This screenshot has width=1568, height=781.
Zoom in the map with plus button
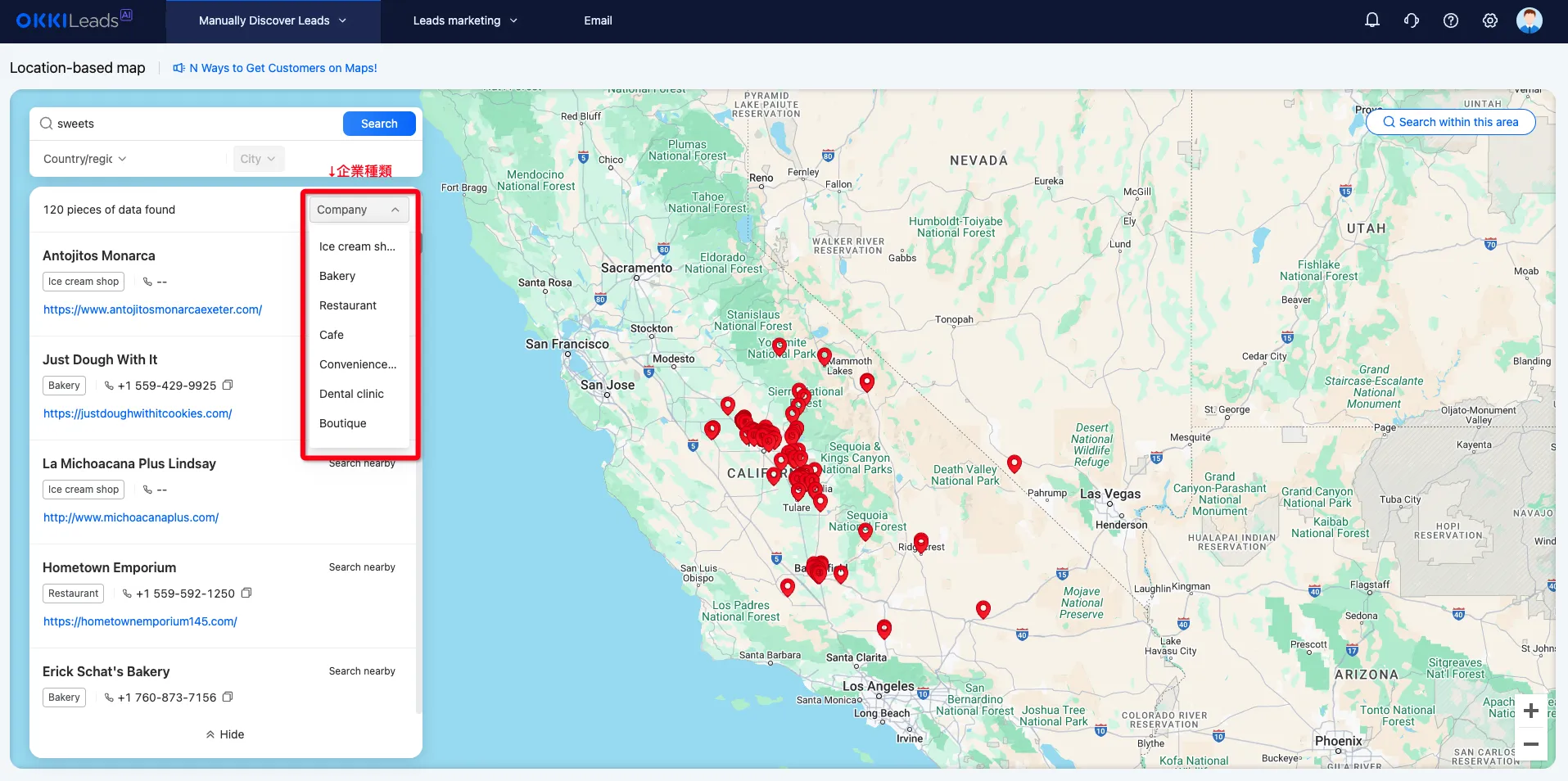click(1531, 711)
